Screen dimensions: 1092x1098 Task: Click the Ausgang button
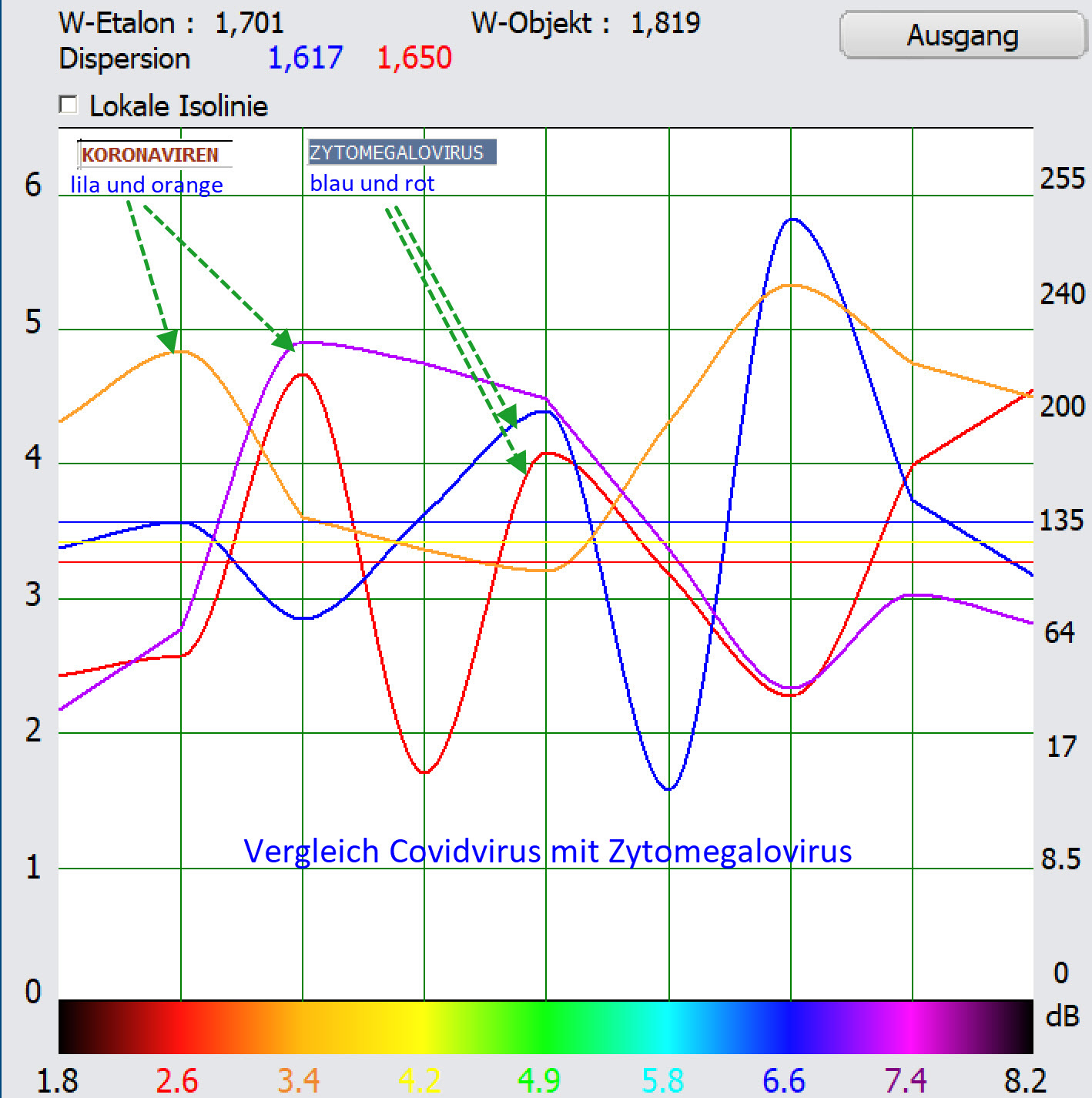click(x=962, y=35)
